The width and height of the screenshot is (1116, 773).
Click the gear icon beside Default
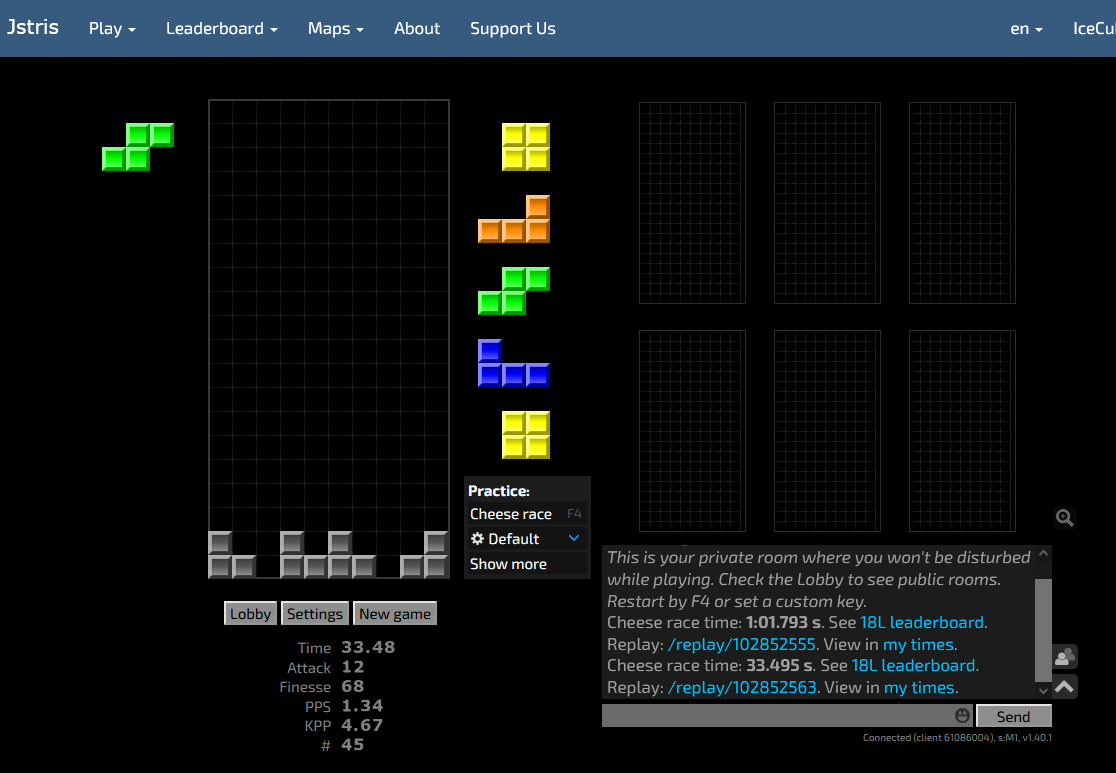pyautogui.click(x=477, y=539)
